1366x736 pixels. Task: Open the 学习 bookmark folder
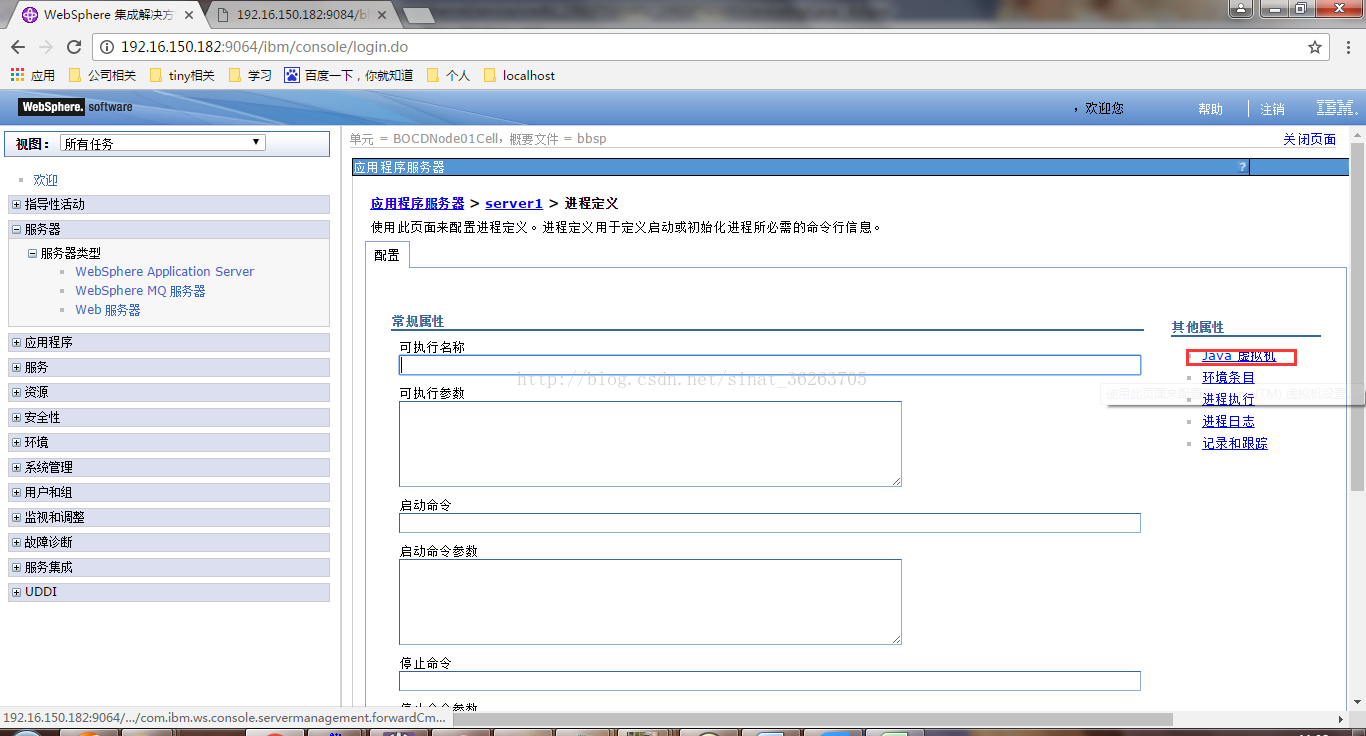click(250, 75)
